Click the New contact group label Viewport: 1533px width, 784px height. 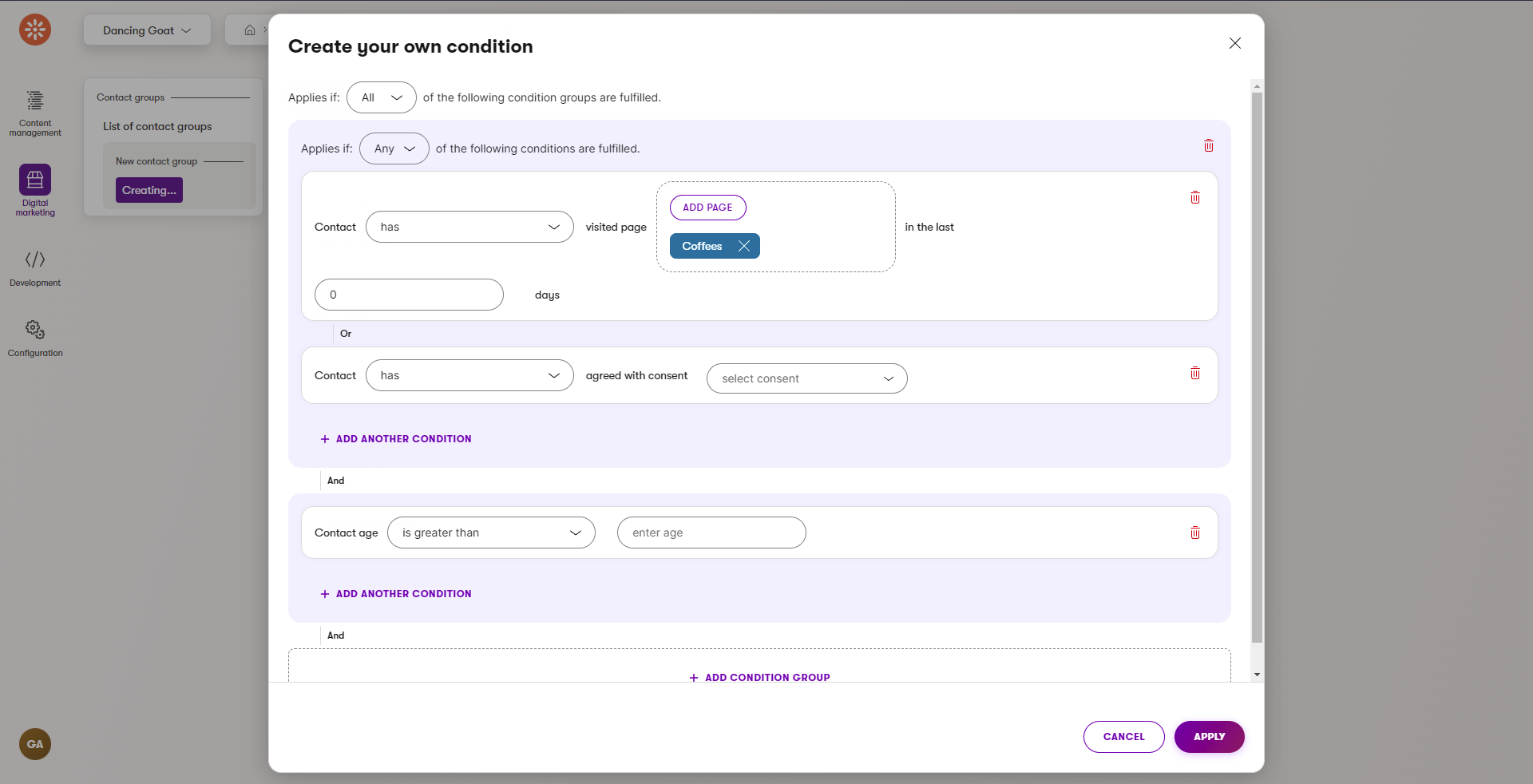click(x=156, y=161)
